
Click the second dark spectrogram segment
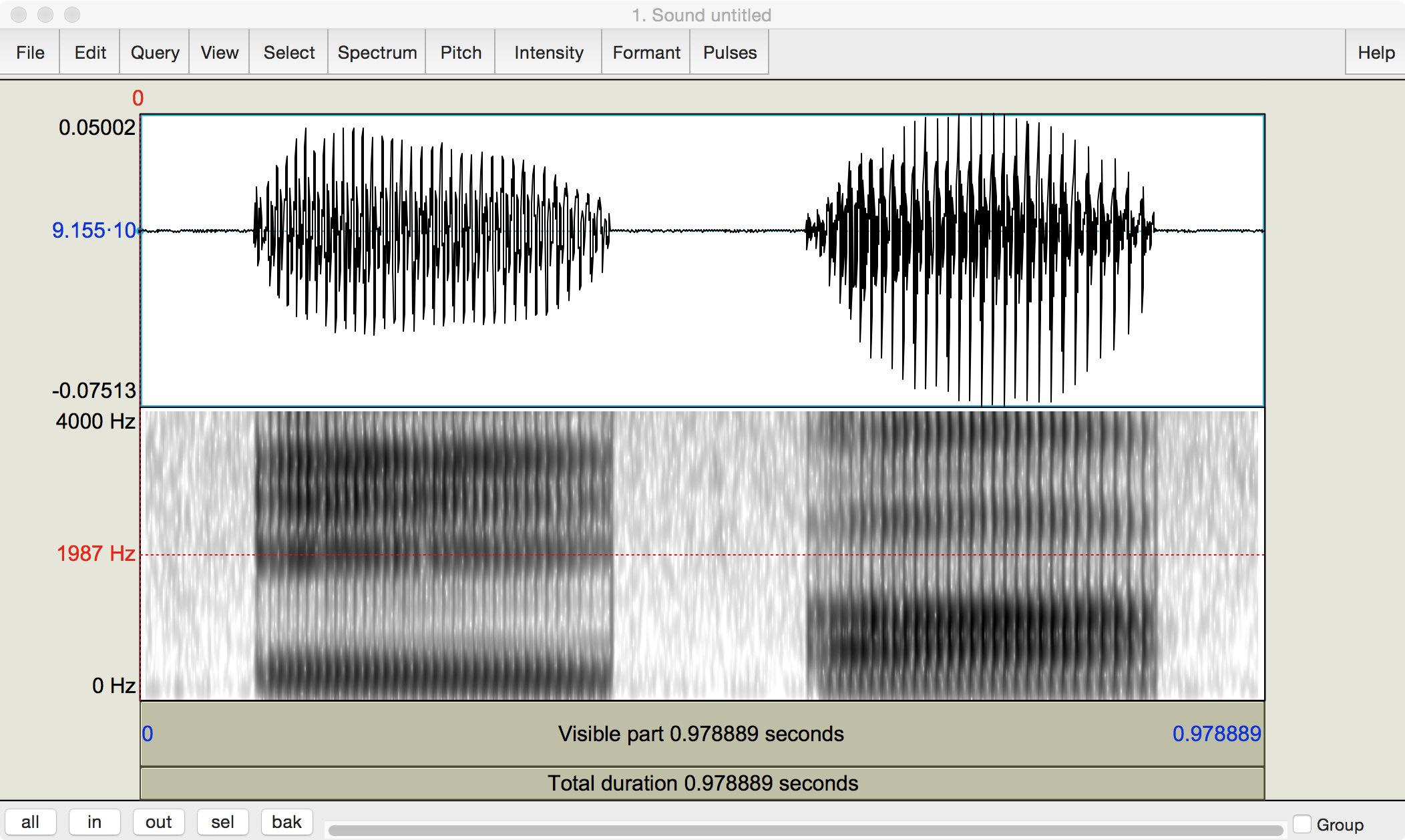click(982, 554)
